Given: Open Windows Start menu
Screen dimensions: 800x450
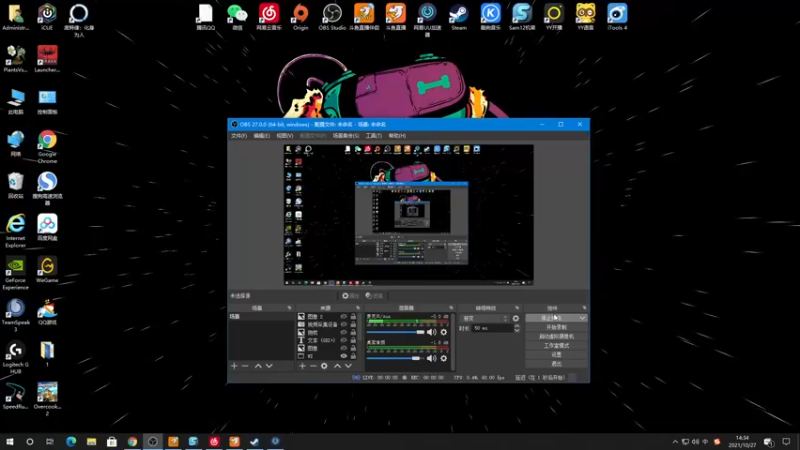Looking at the screenshot, I should pyautogui.click(x=10, y=442).
